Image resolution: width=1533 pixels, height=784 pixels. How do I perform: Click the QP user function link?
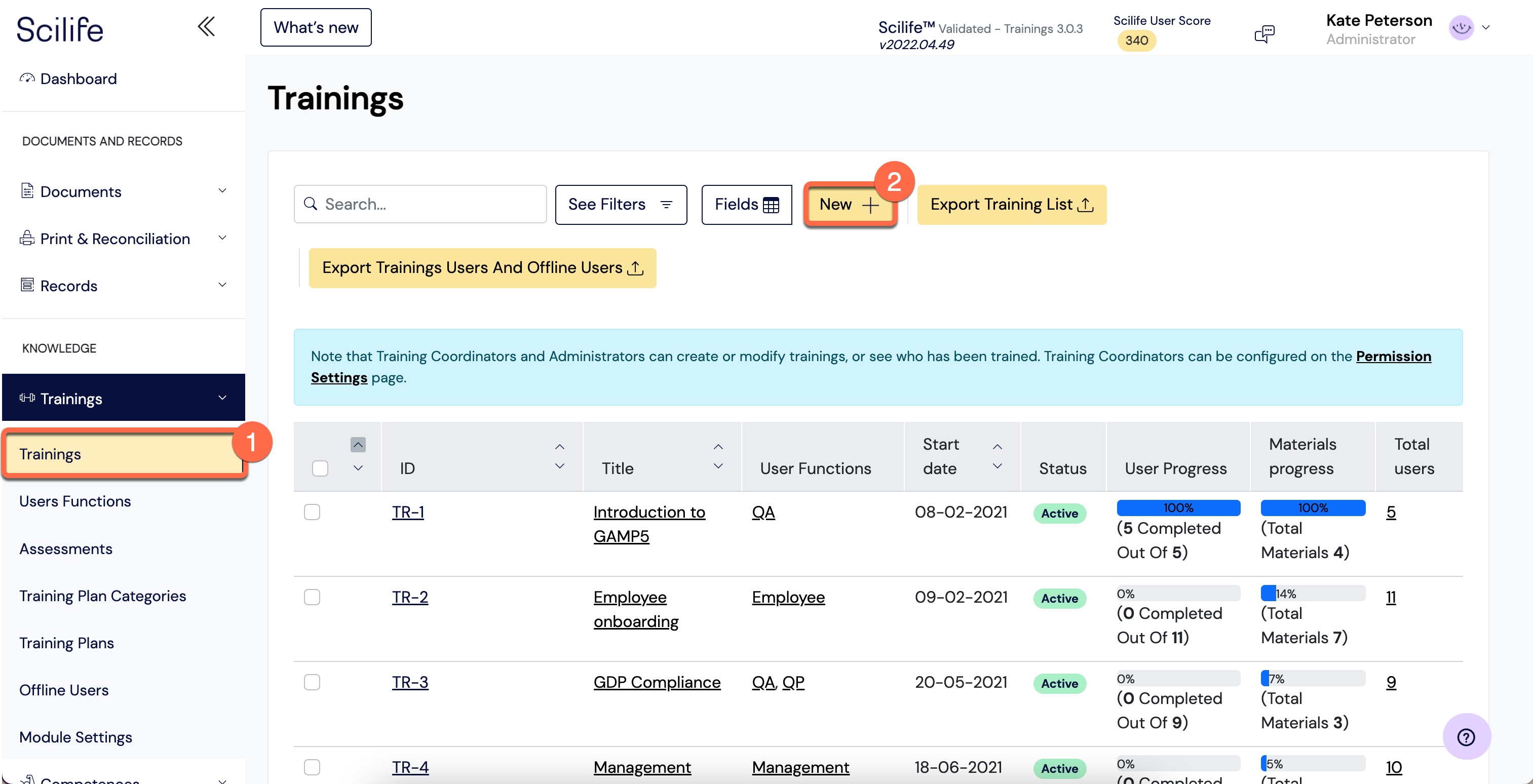(793, 682)
